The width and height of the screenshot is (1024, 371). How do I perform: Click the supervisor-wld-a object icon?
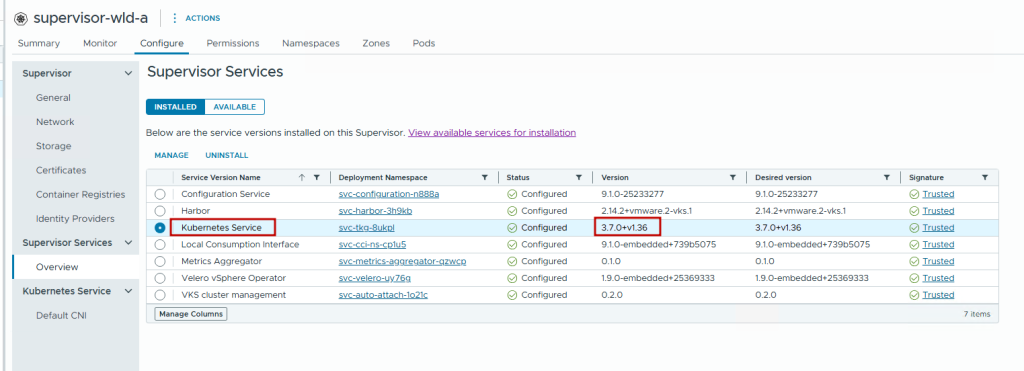[x=21, y=18]
